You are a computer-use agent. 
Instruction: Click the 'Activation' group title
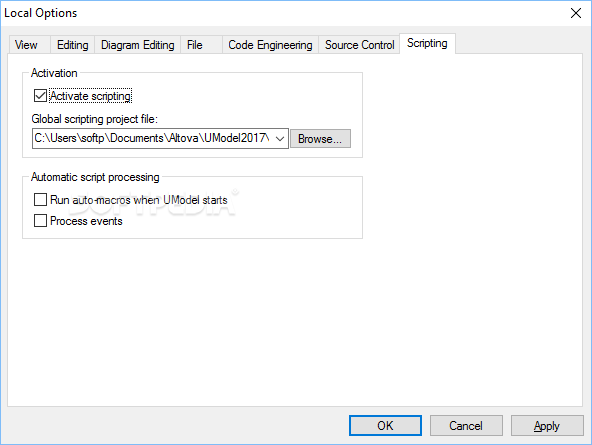point(54,73)
